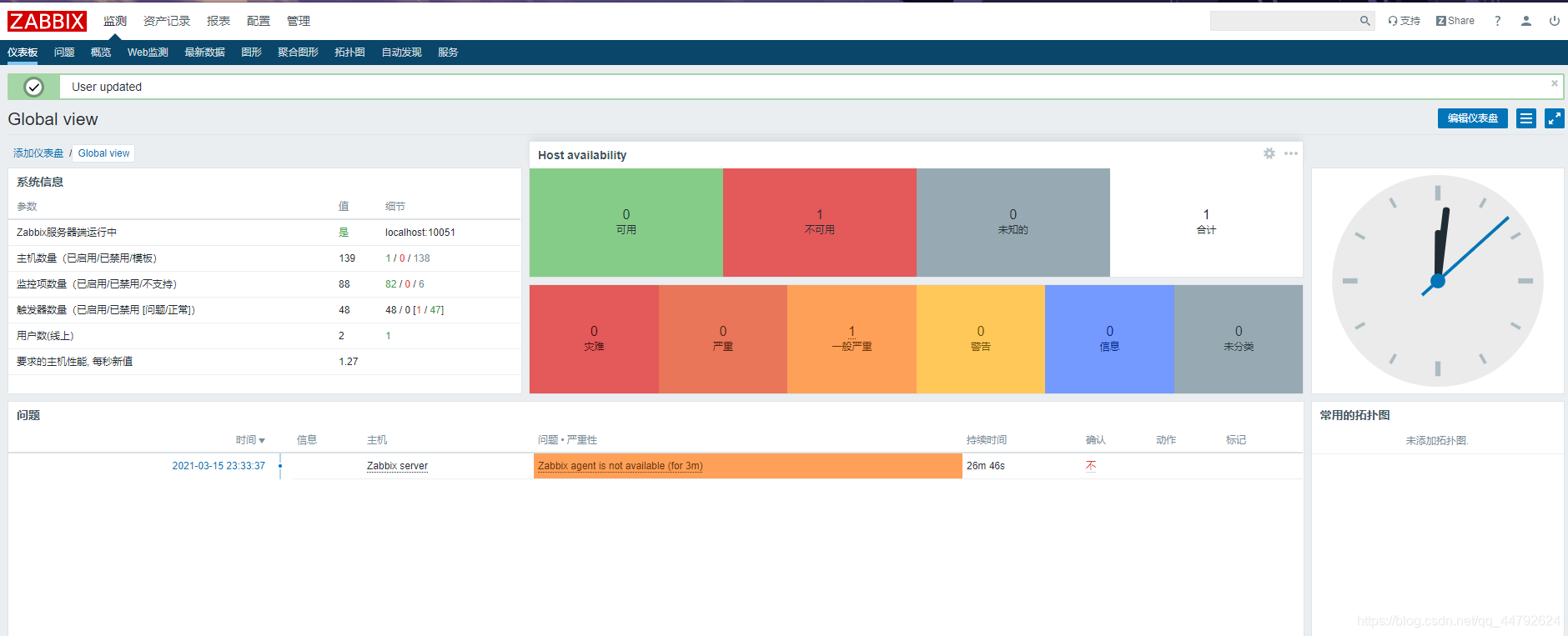1568x636 pixels.
Task: Click the 48 / 0 [1 / 47] triggers detail
Action: [x=415, y=310]
